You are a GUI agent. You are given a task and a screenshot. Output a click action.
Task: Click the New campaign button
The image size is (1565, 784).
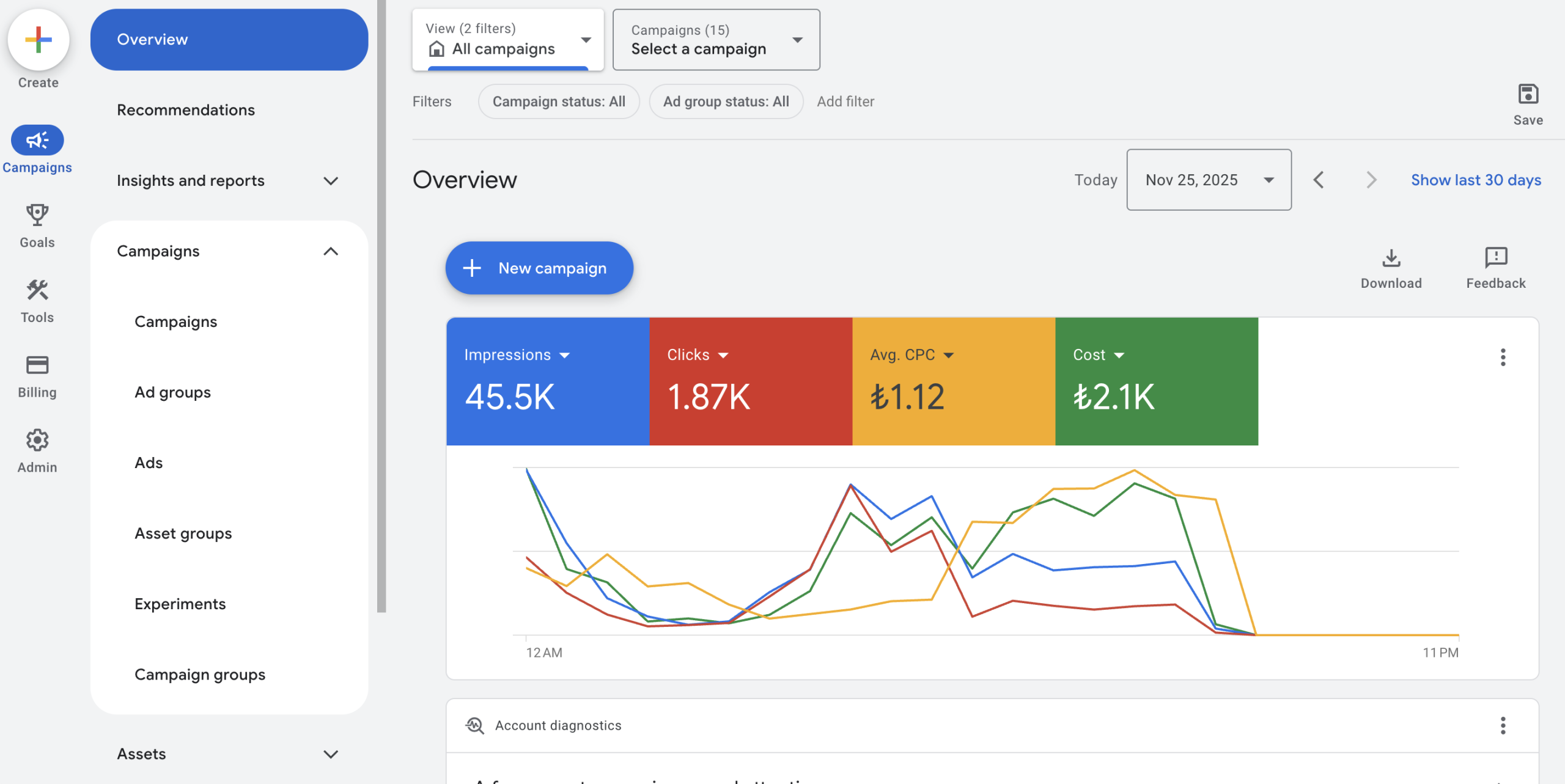click(x=539, y=268)
